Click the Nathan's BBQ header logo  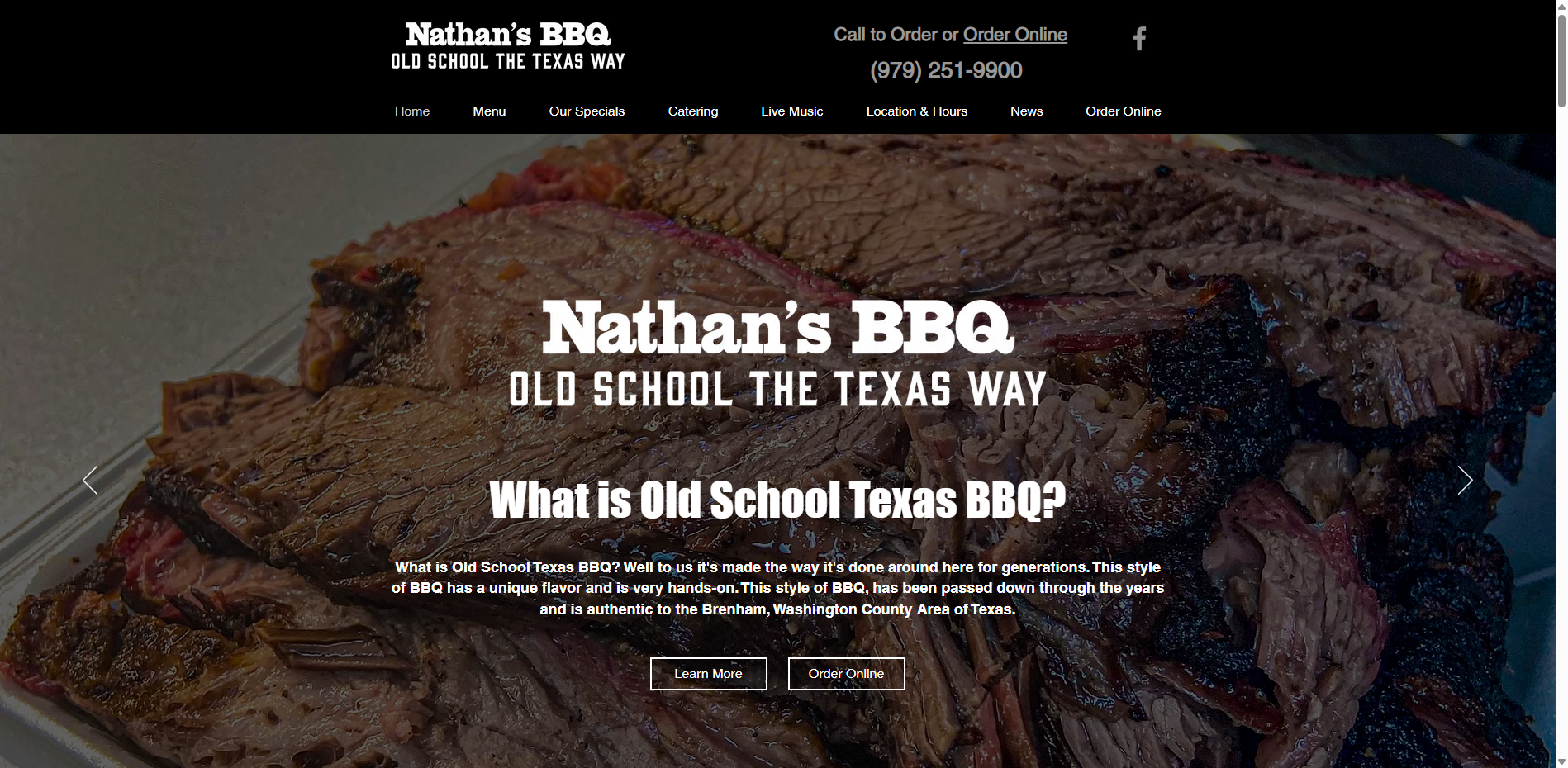[x=508, y=46]
